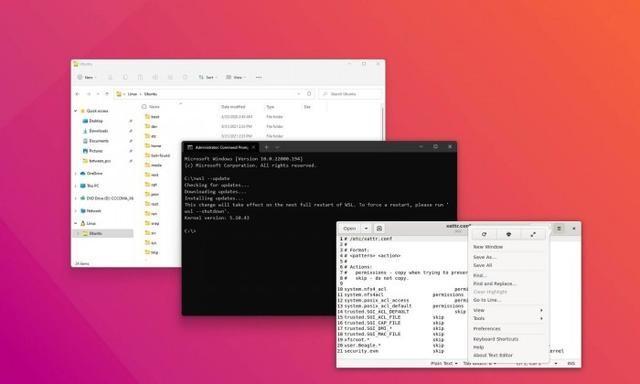640x384 pixels.
Task: Click the Fullscreen icon in the editor menu
Action: click(x=533, y=234)
